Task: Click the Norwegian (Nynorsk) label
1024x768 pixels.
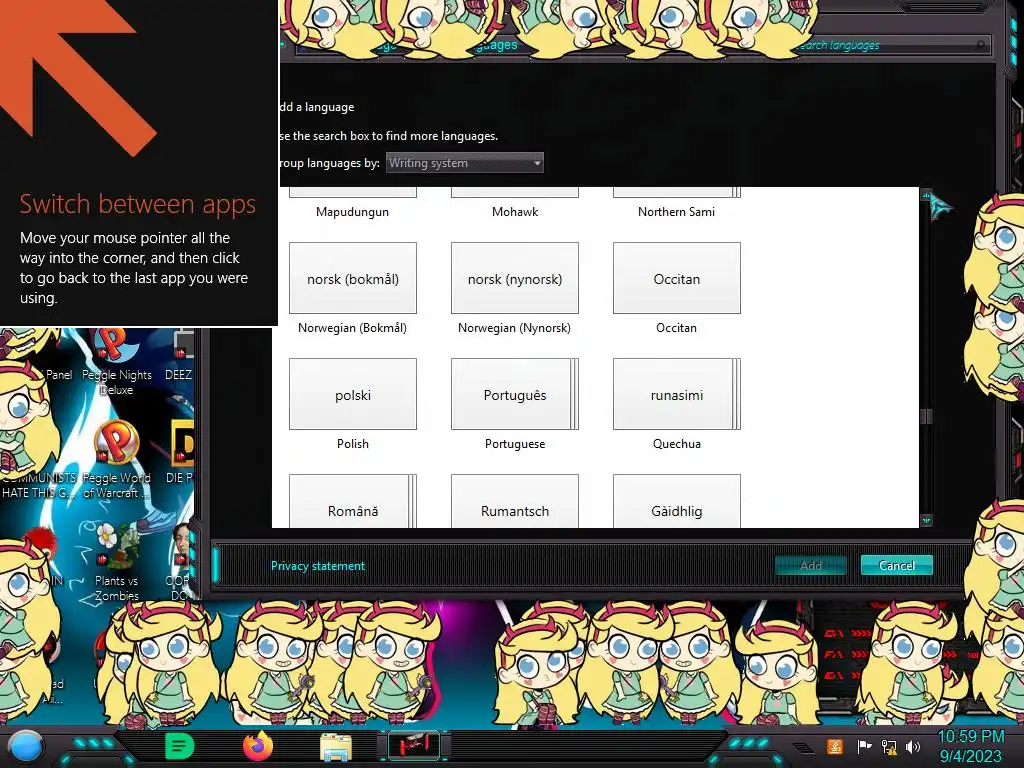Action: tap(515, 328)
